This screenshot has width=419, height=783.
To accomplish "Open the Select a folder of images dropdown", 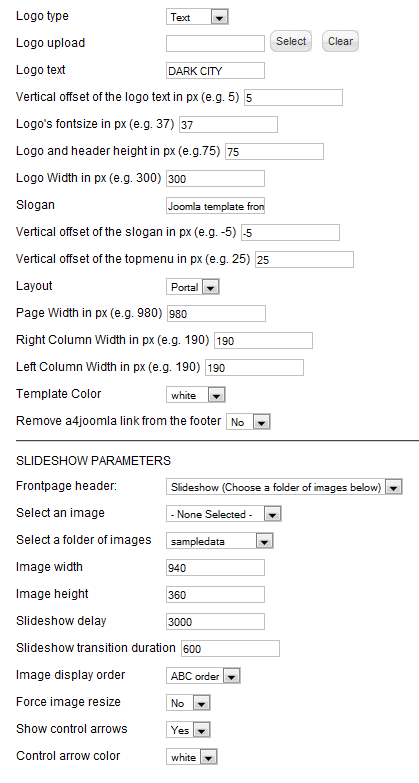I will 220,541.
